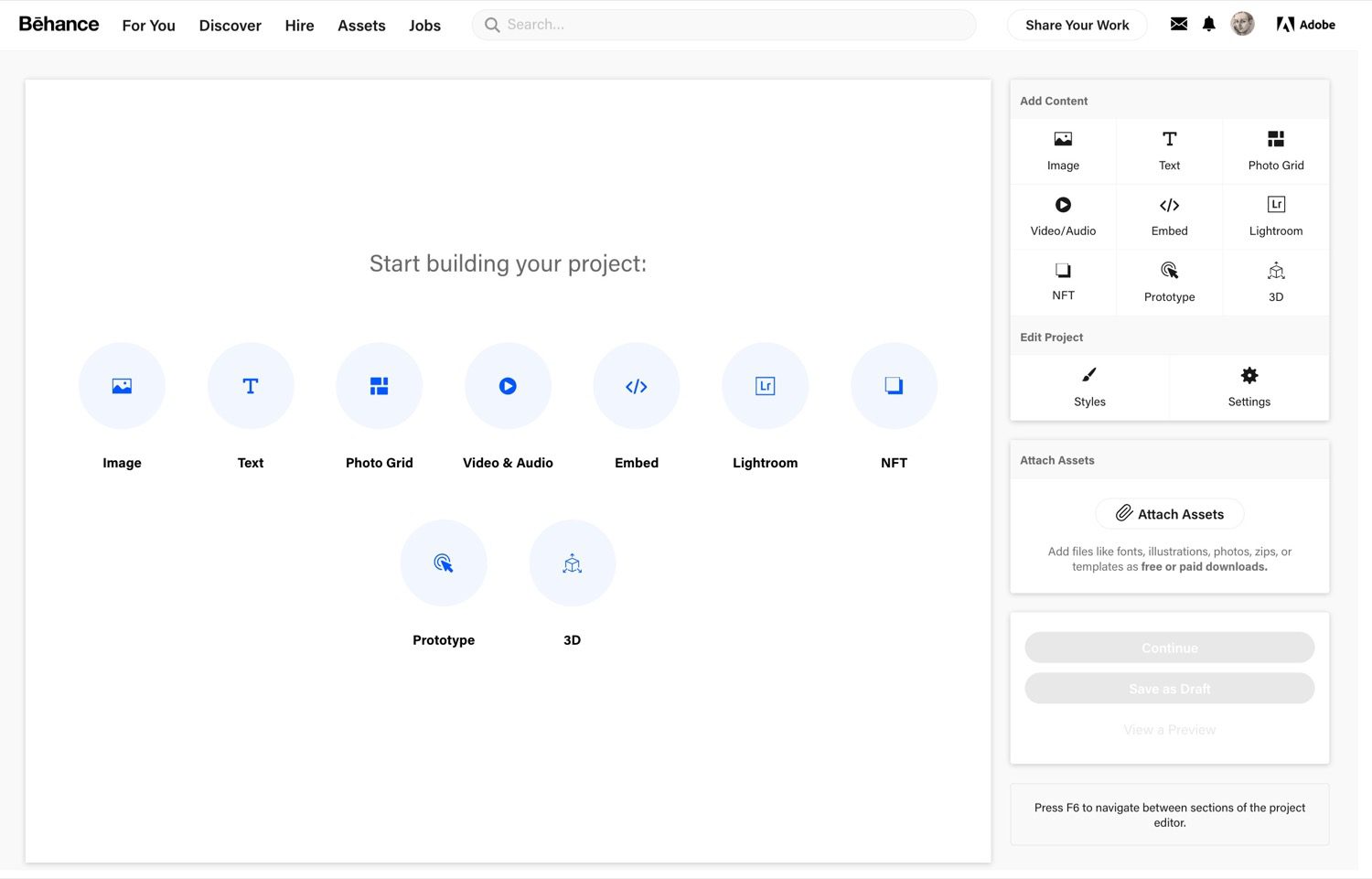Select the Video & Audio circle in canvas
This screenshot has width=1372, height=879.
point(508,386)
